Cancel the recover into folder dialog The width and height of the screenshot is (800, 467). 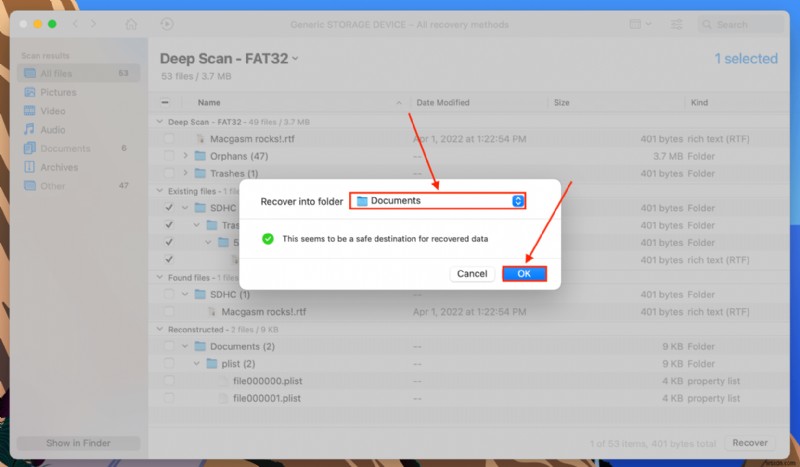click(472, 274)
